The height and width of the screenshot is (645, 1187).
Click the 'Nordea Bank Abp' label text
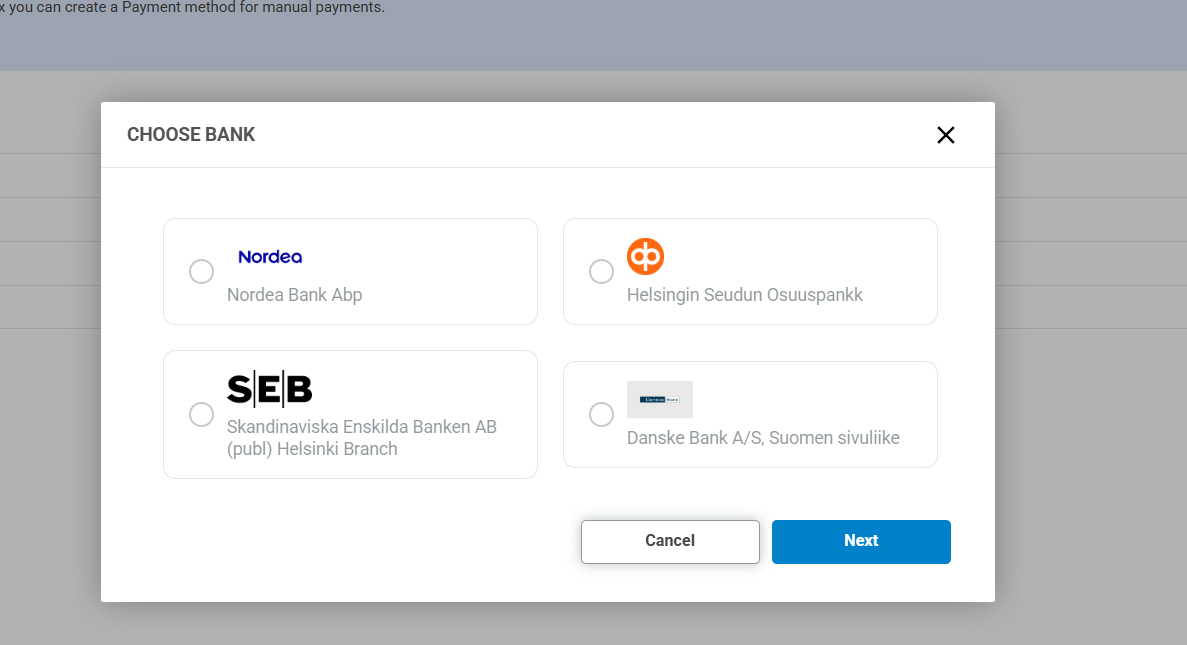point(294,295)
